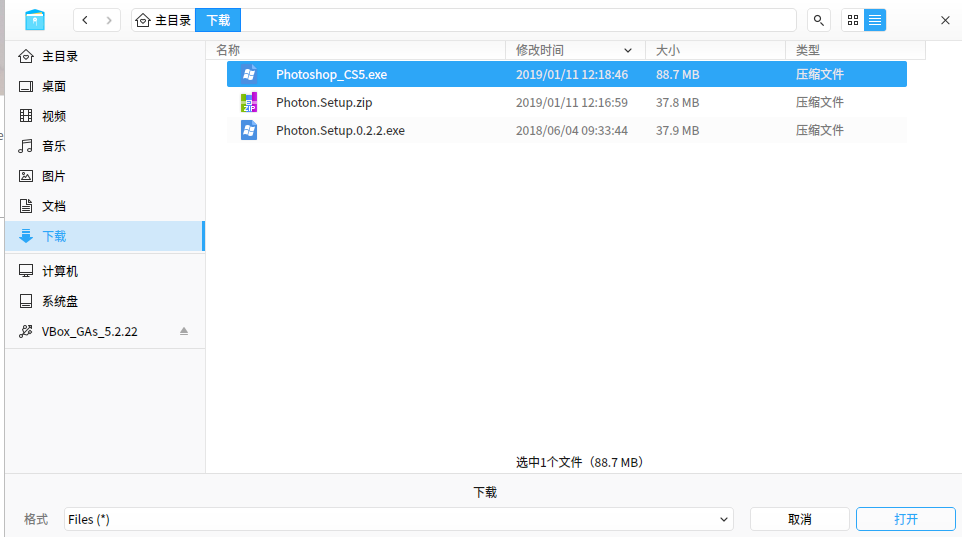Image resolution: width=962 pixels, height=537 pixels.
Task: Select 下载 in the sidebar
Action: pyautogui.click(x=105, y=236)
